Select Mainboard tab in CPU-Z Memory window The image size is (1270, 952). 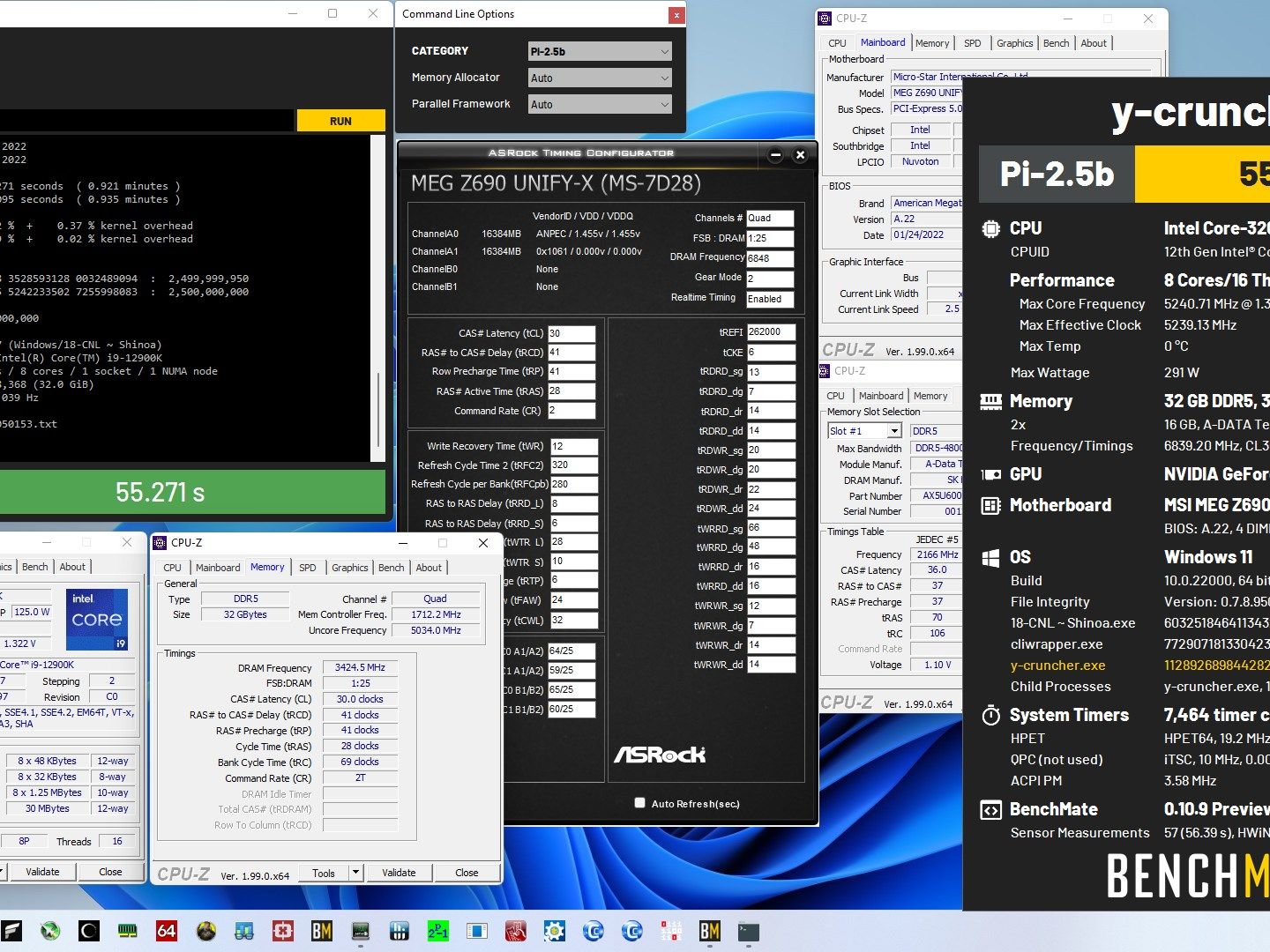click(218, 568)
